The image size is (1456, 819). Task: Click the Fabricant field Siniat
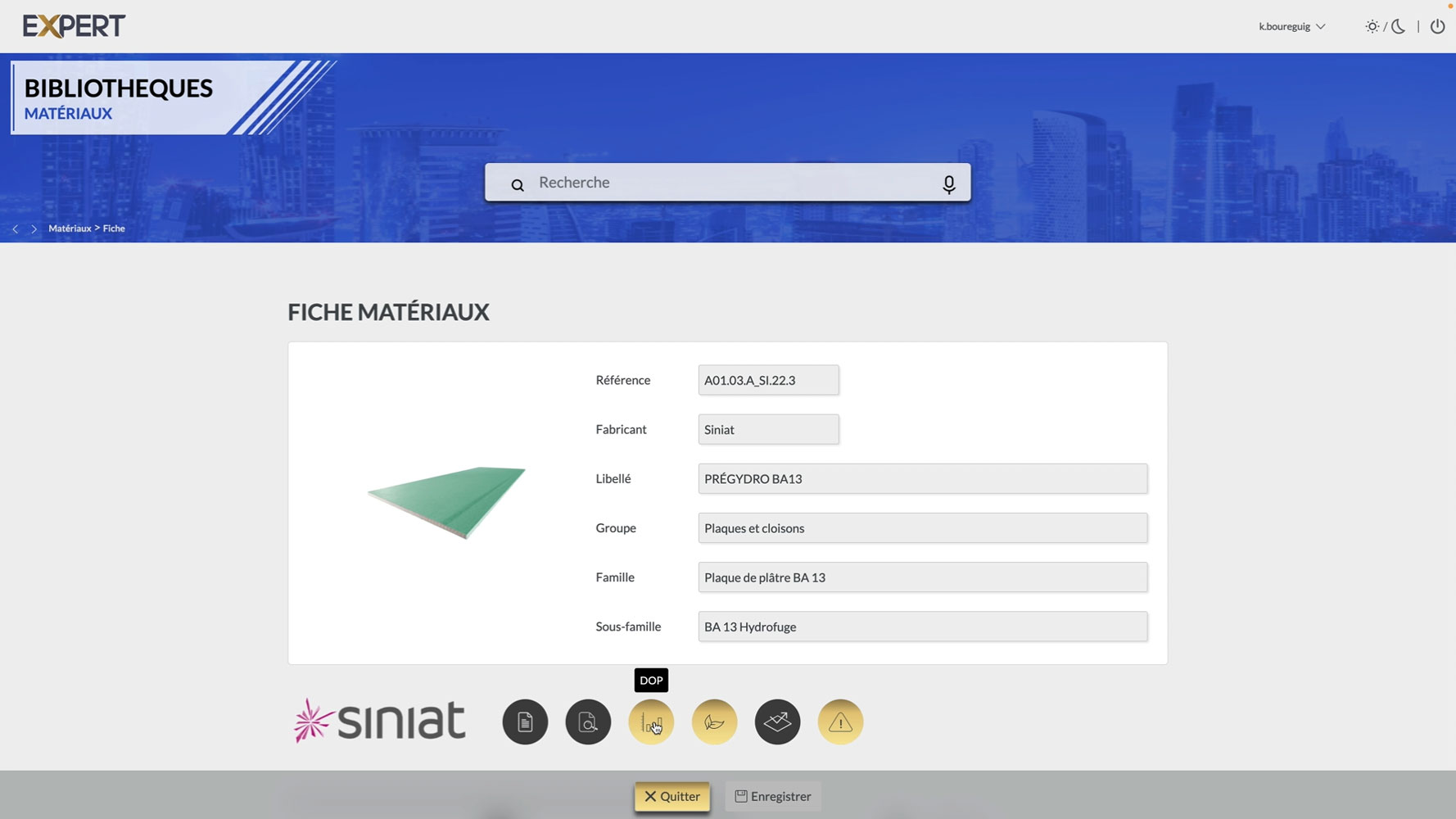coord(768,429)
